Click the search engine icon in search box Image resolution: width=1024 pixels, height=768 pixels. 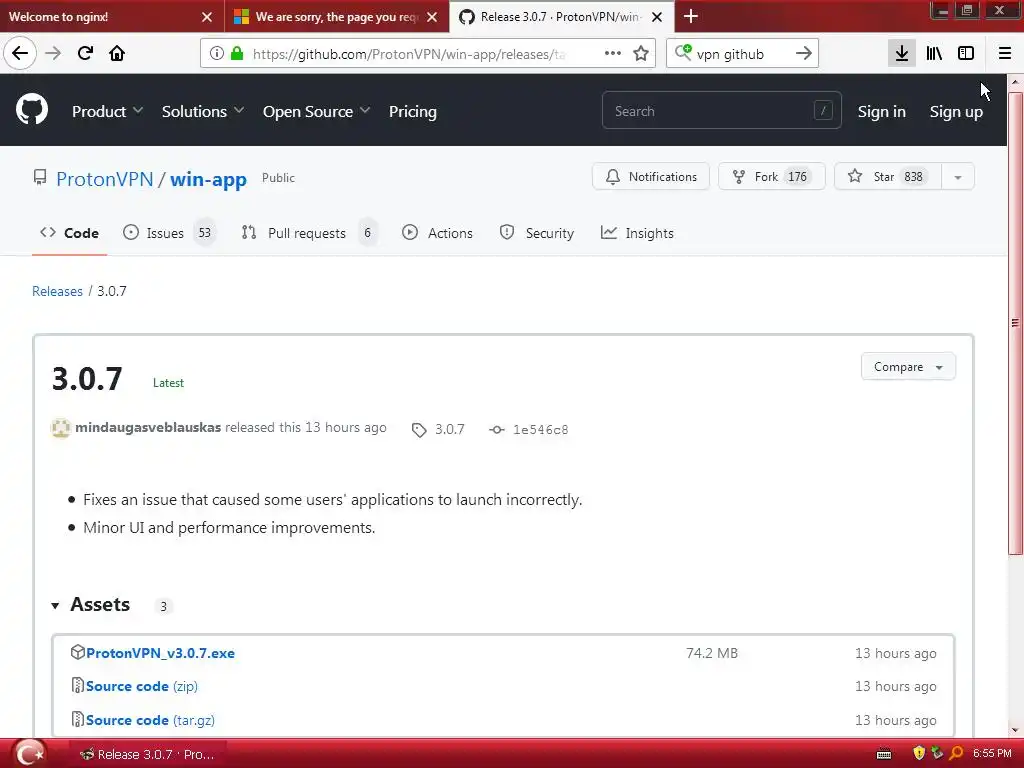coord(683,52)
